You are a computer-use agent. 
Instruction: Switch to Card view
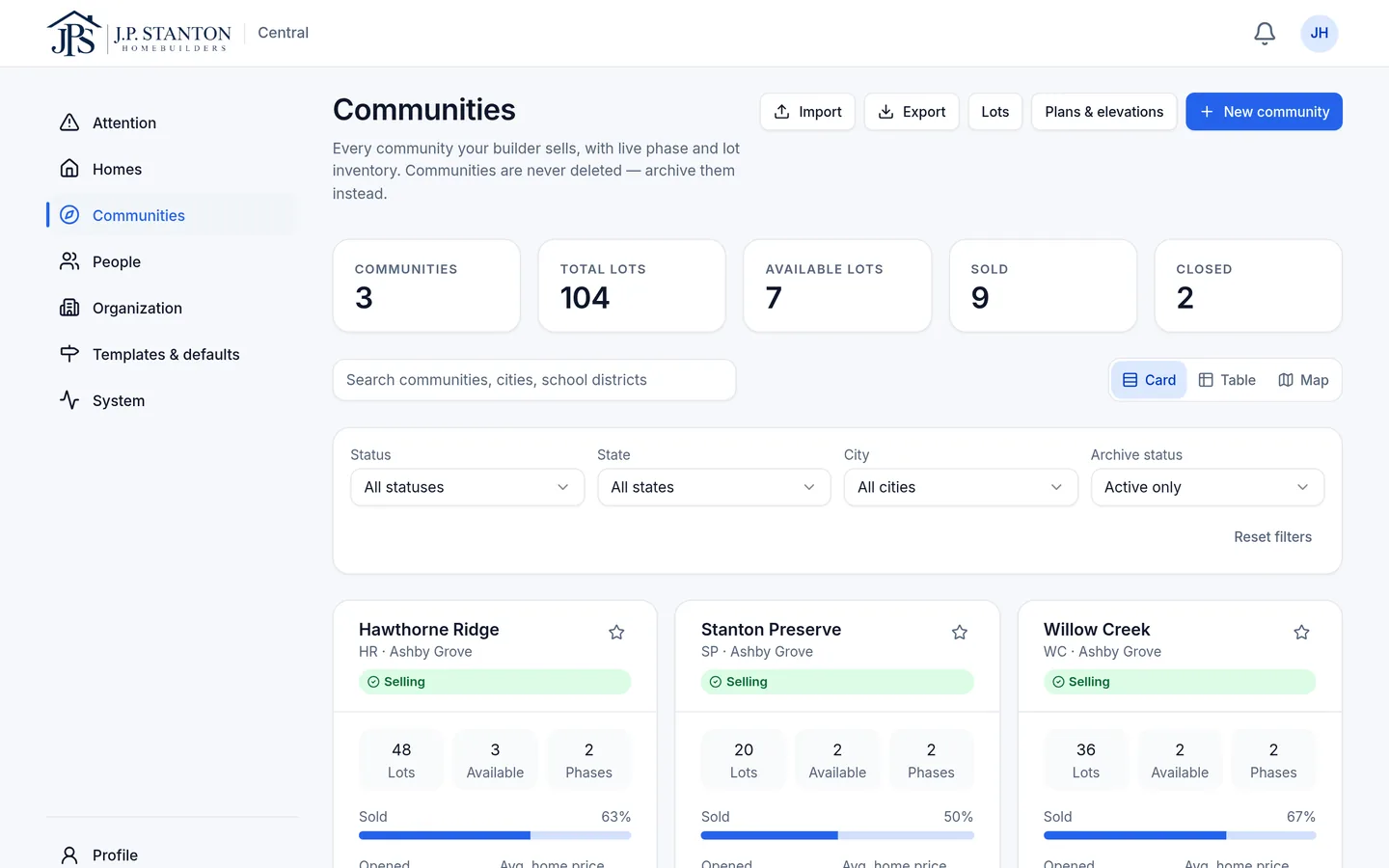1149,380
